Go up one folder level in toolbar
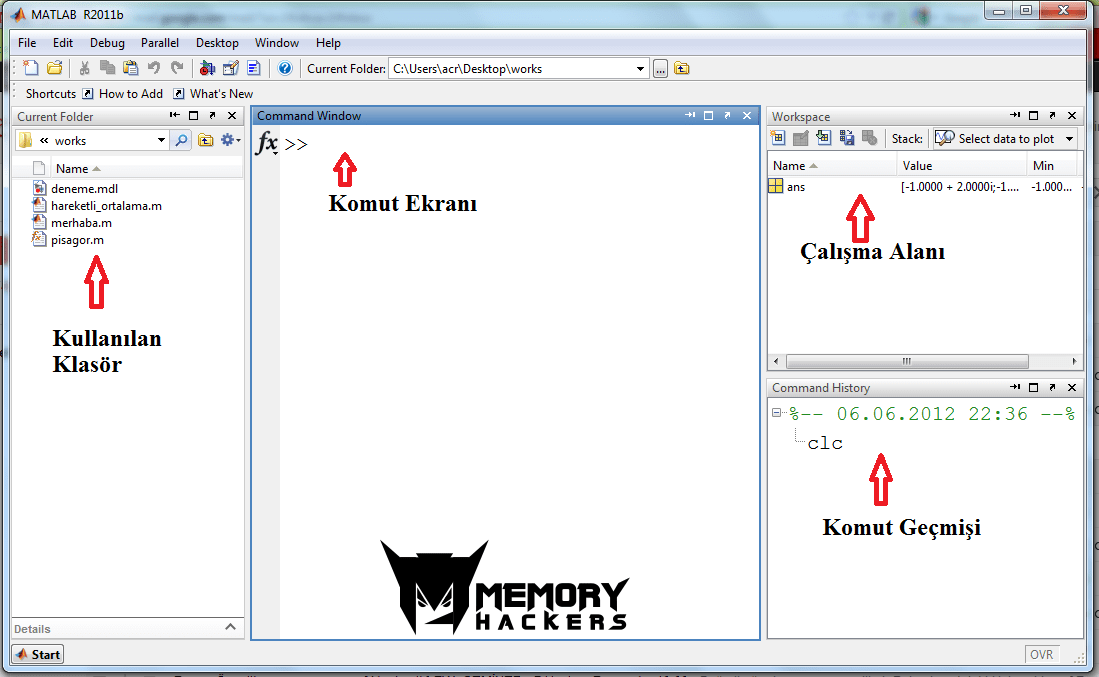 pos(681,68)
